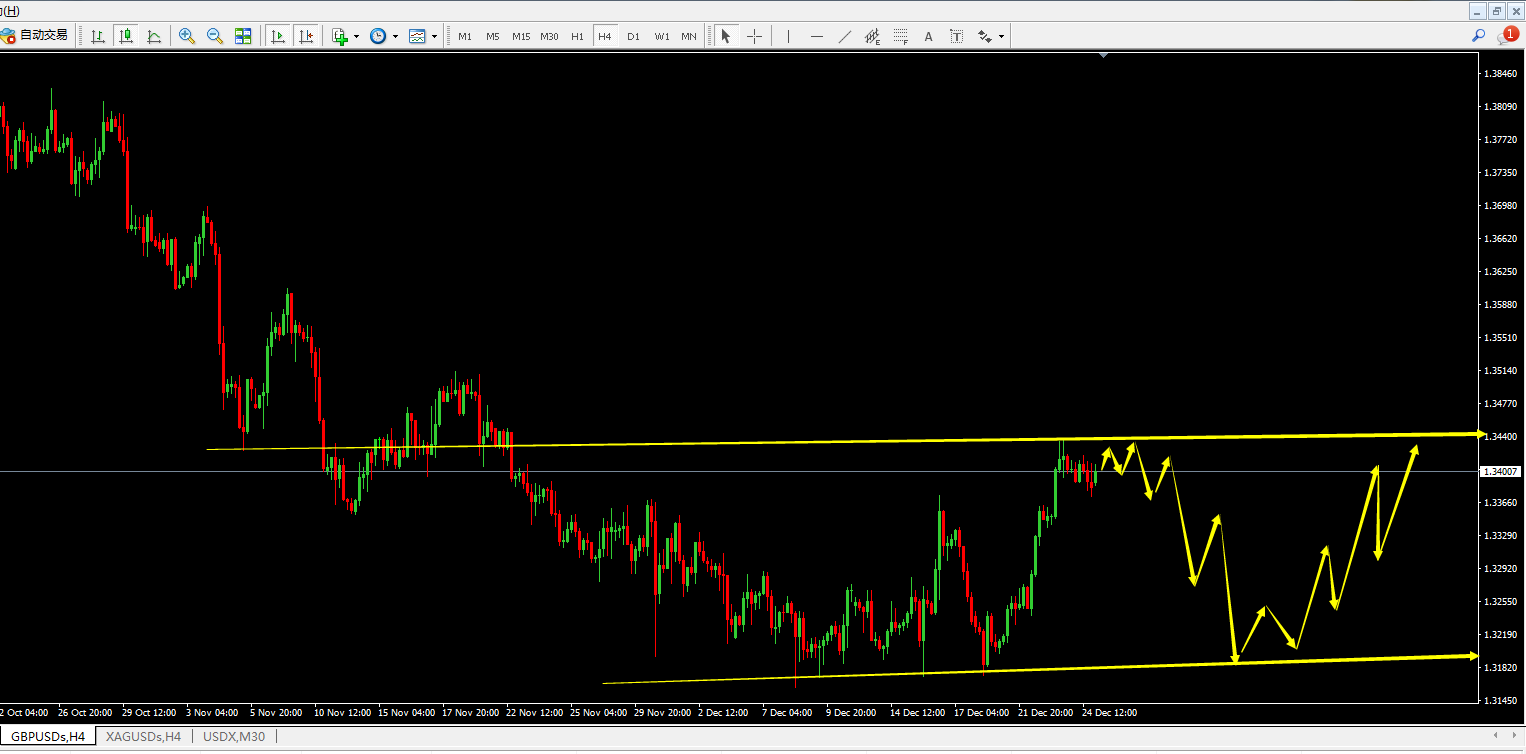Viewport: 1526px width, 754px height.
Task: Activate the cursor arrow tool
Action: click(726, 36)
